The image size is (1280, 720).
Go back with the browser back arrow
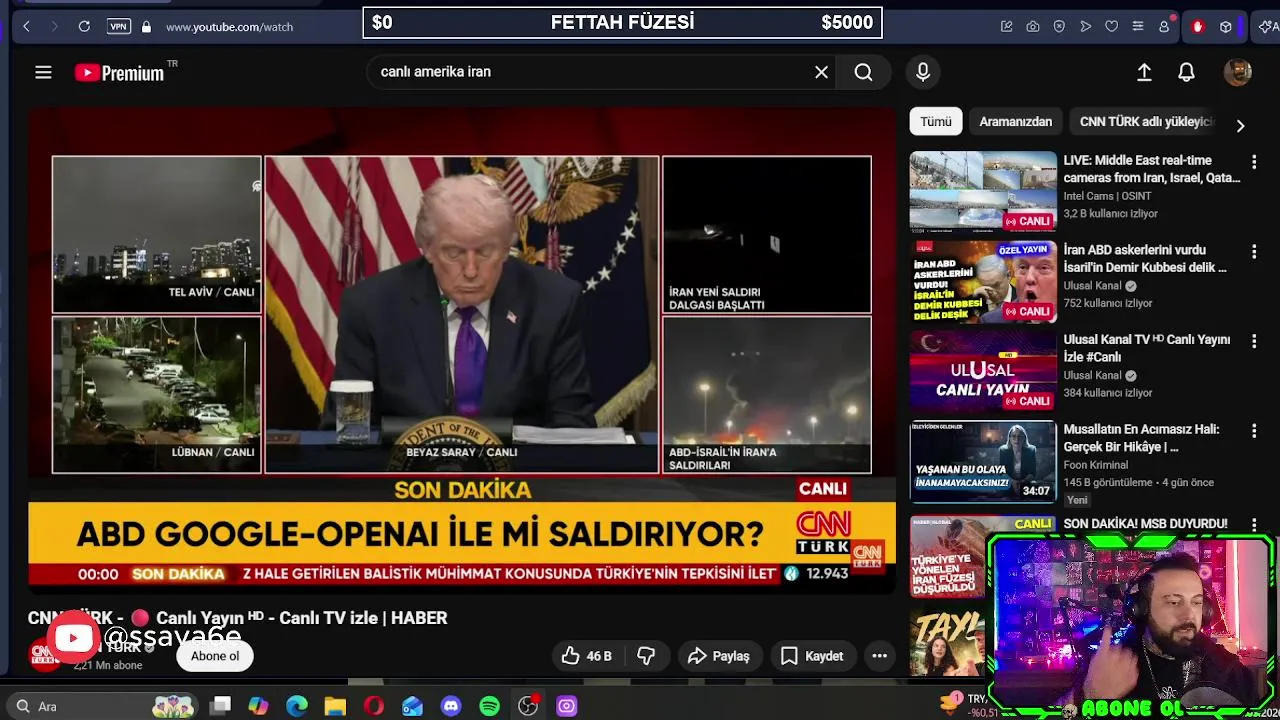27,26
